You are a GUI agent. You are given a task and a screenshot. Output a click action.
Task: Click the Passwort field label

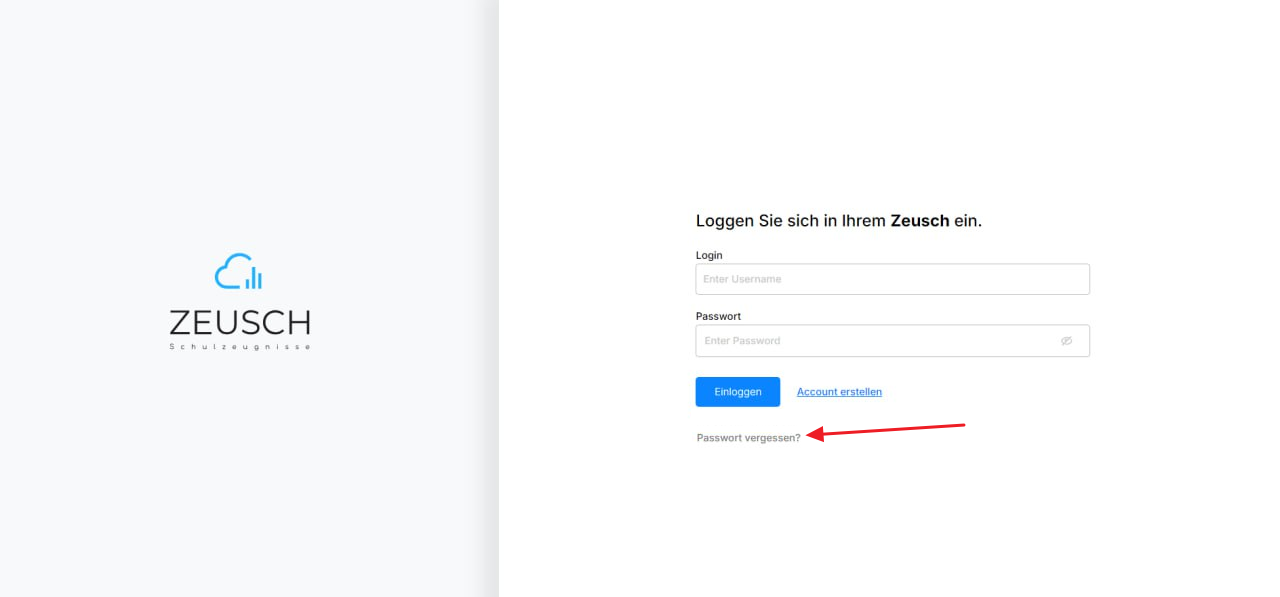tap(718, 316)
